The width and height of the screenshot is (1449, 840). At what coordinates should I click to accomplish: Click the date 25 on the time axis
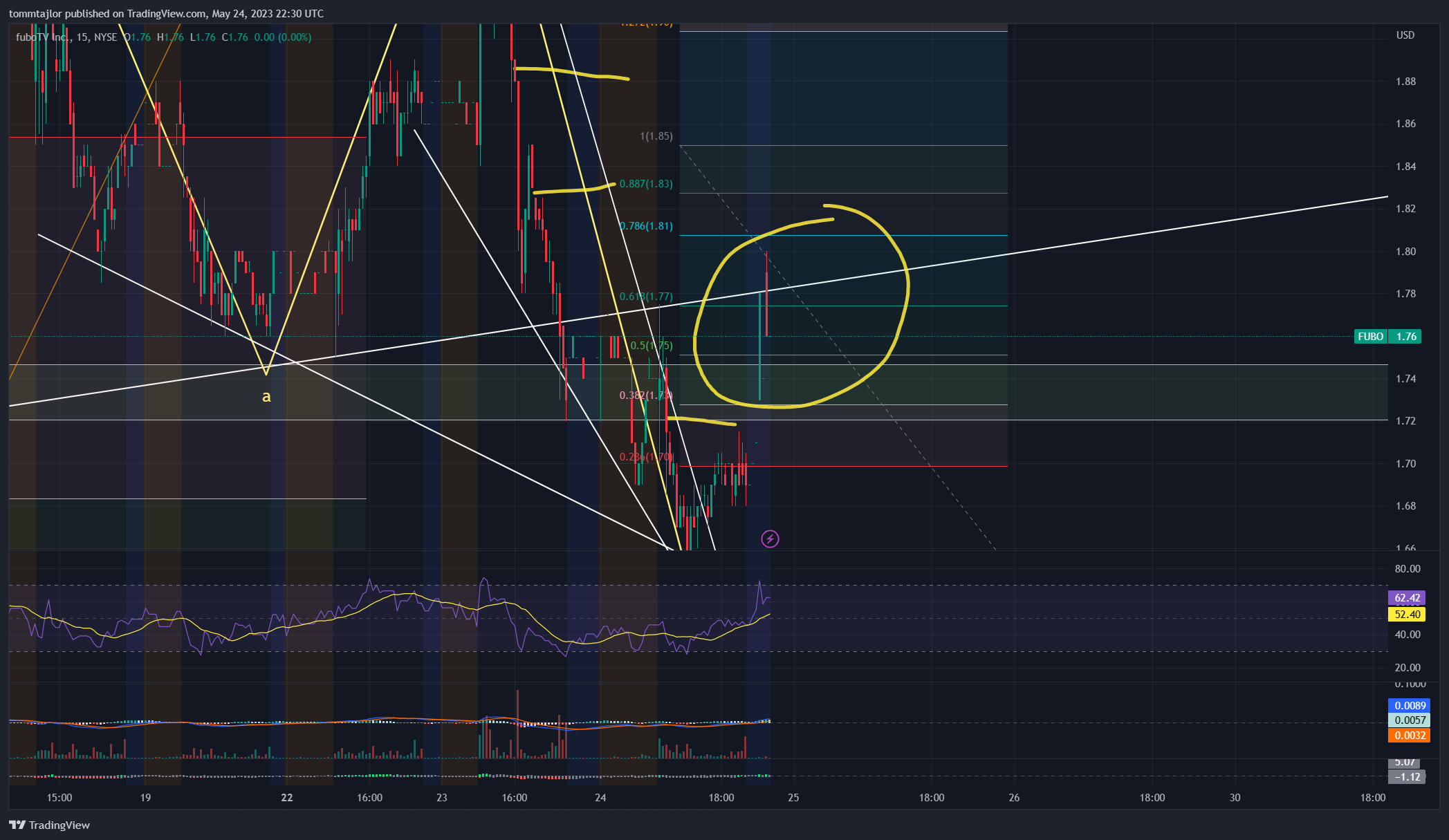[793, 798]
